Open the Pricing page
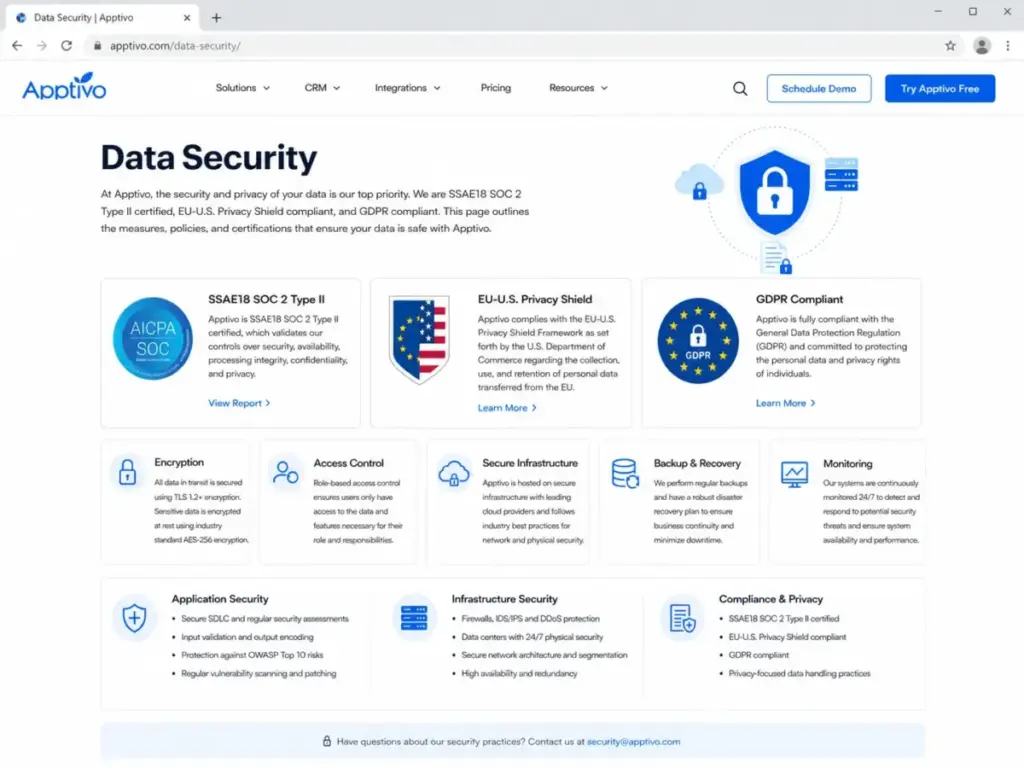Viewport: 1024px width, 768px height. [x=496, y=88]
